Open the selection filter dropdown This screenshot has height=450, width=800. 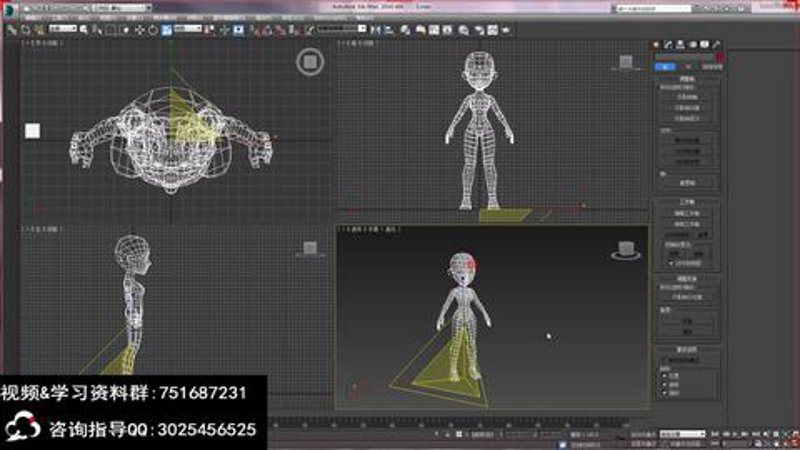[x=63, y=29]
